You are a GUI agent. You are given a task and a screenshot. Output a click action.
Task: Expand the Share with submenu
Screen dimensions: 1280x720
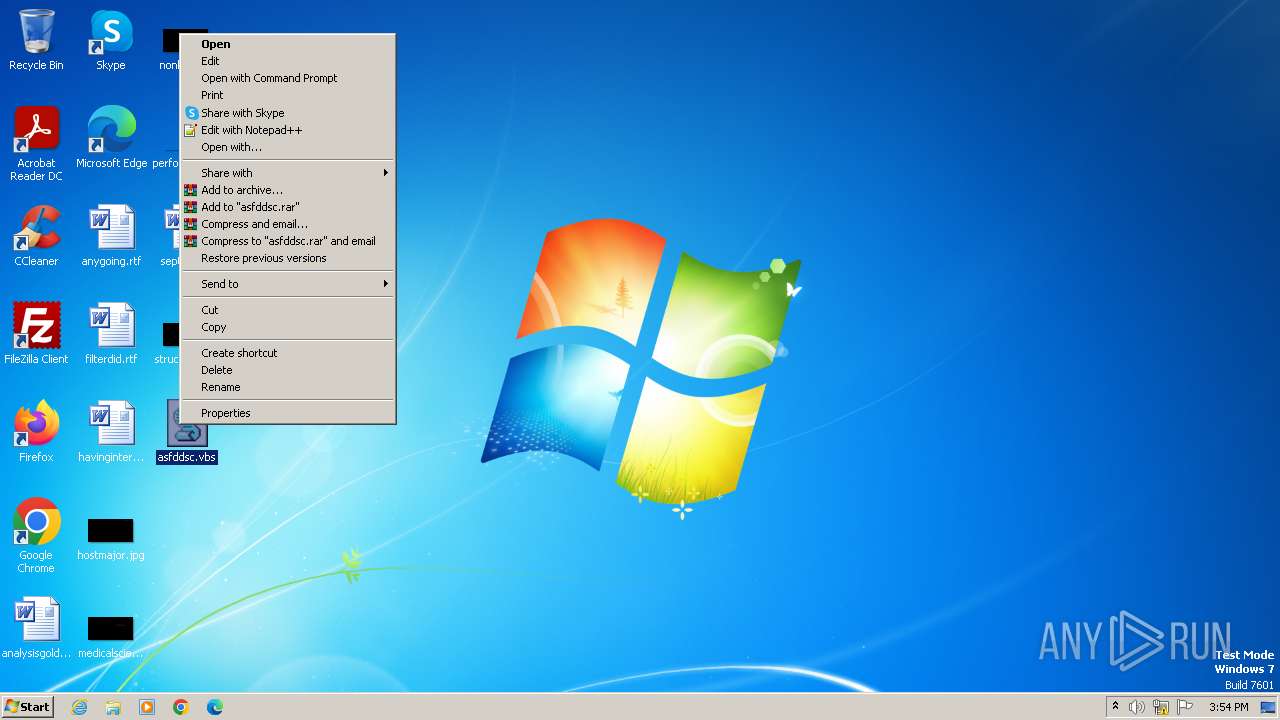[288, 173]
